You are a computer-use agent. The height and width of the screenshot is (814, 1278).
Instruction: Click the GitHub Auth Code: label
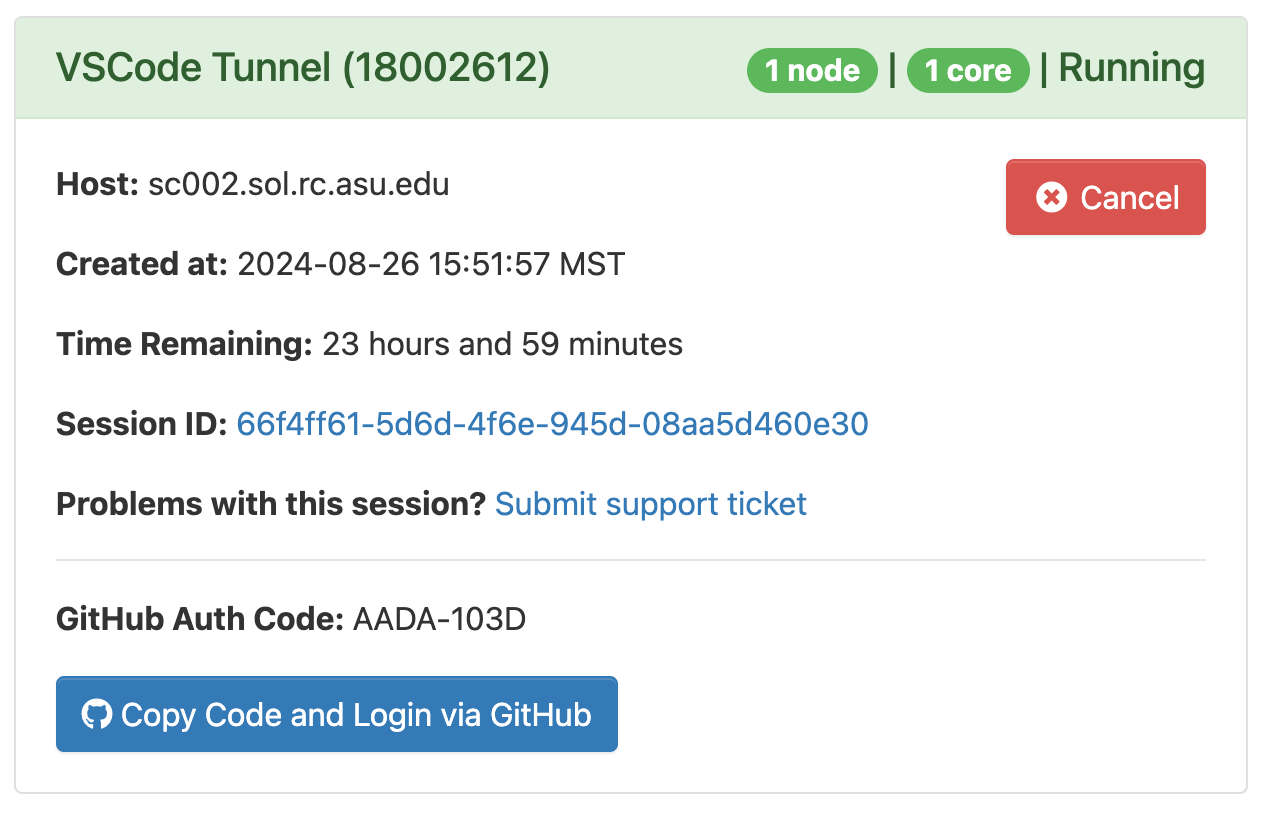pyautogui.click(x=200, y=620)
